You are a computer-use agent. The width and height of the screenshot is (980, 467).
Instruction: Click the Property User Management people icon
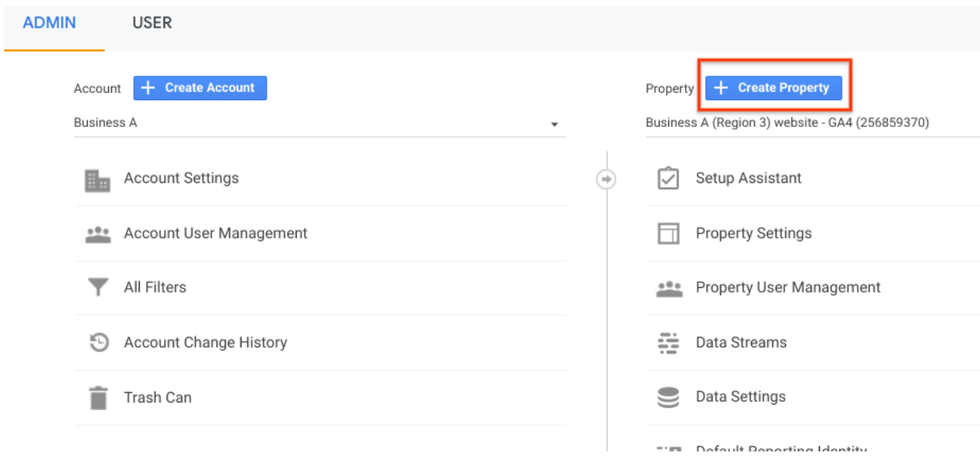click(668, 288)
